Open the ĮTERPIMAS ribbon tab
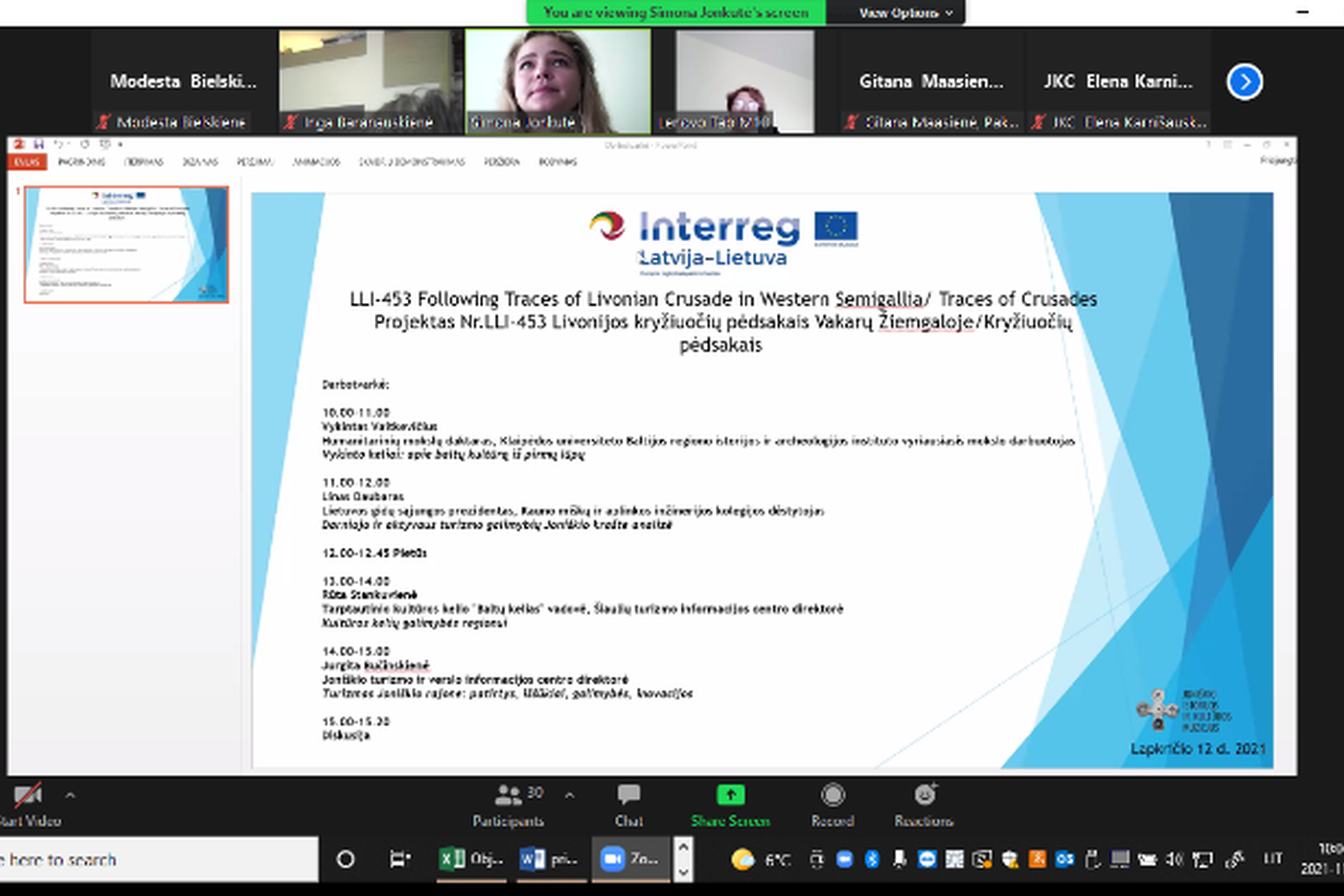This screenshot has height=896, width=1344. tap(144, 162)
